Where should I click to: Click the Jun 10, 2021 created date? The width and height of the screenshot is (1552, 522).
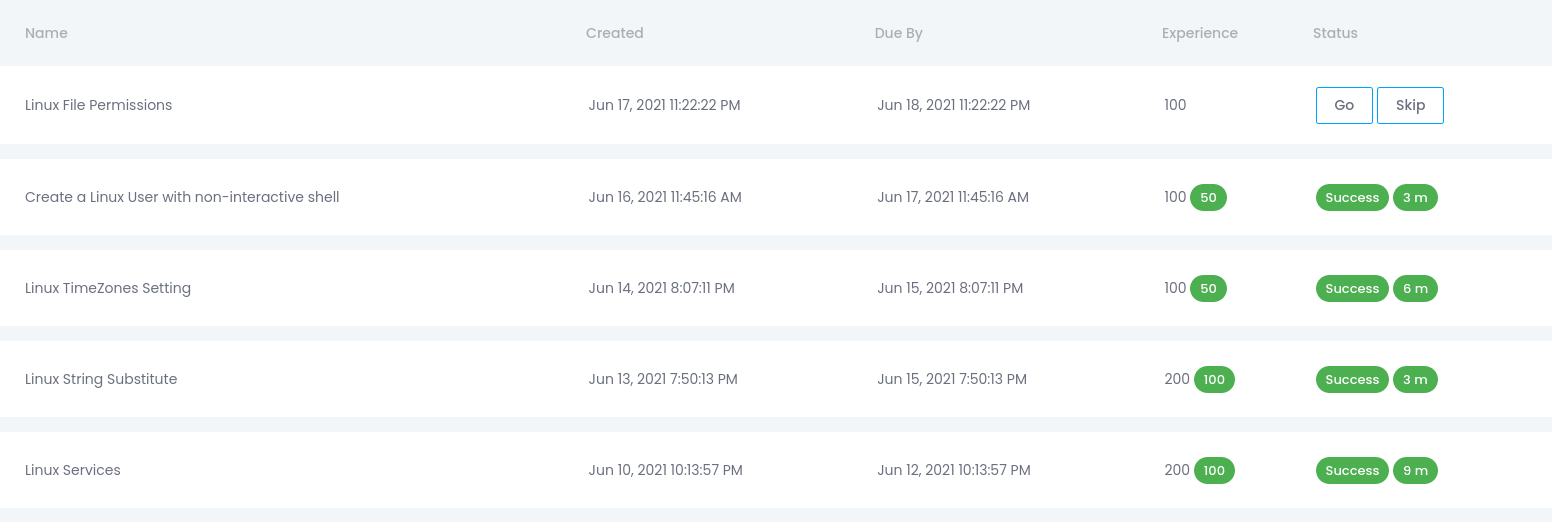click(665, 470)
